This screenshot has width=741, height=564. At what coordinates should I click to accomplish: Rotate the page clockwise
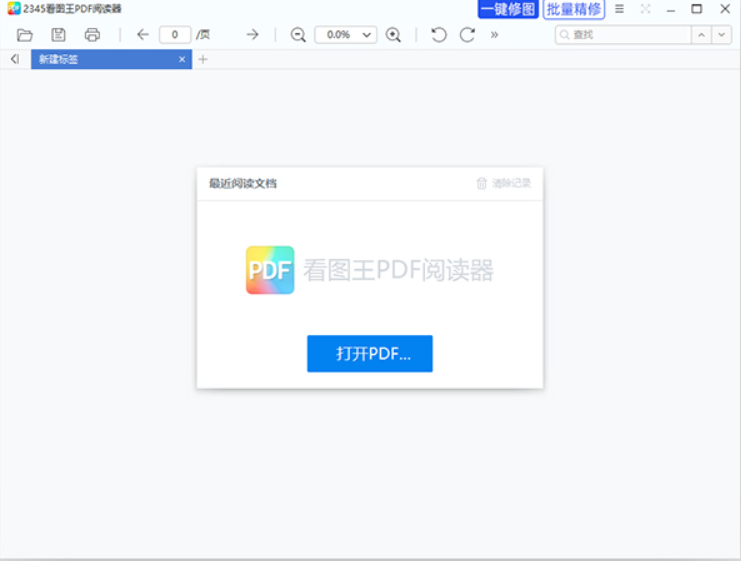tap(467, 35)
